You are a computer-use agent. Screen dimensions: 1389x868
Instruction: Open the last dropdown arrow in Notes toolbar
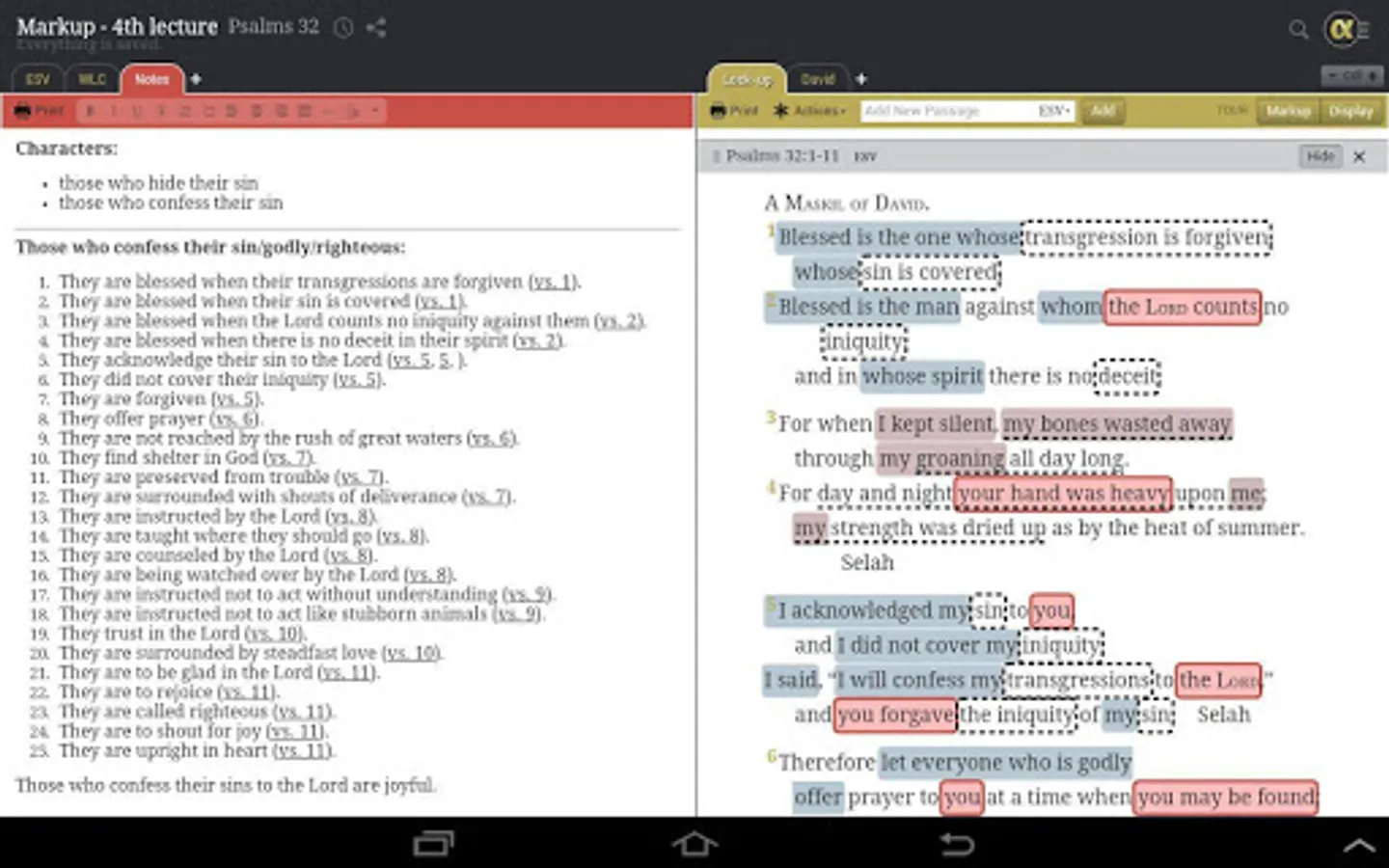[375, 111]
